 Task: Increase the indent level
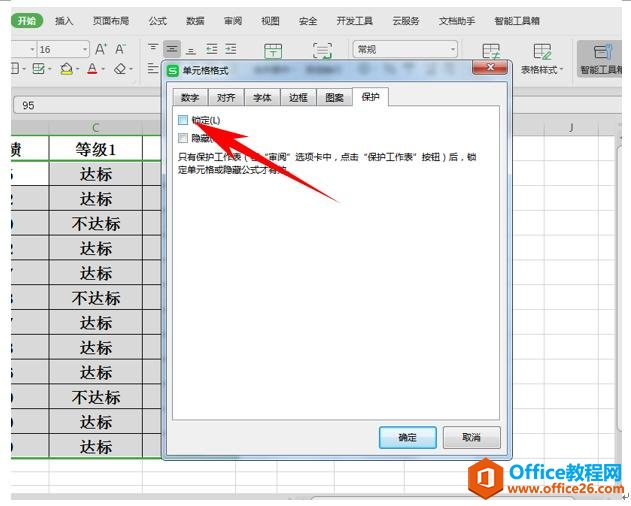(x=231, y=49)
